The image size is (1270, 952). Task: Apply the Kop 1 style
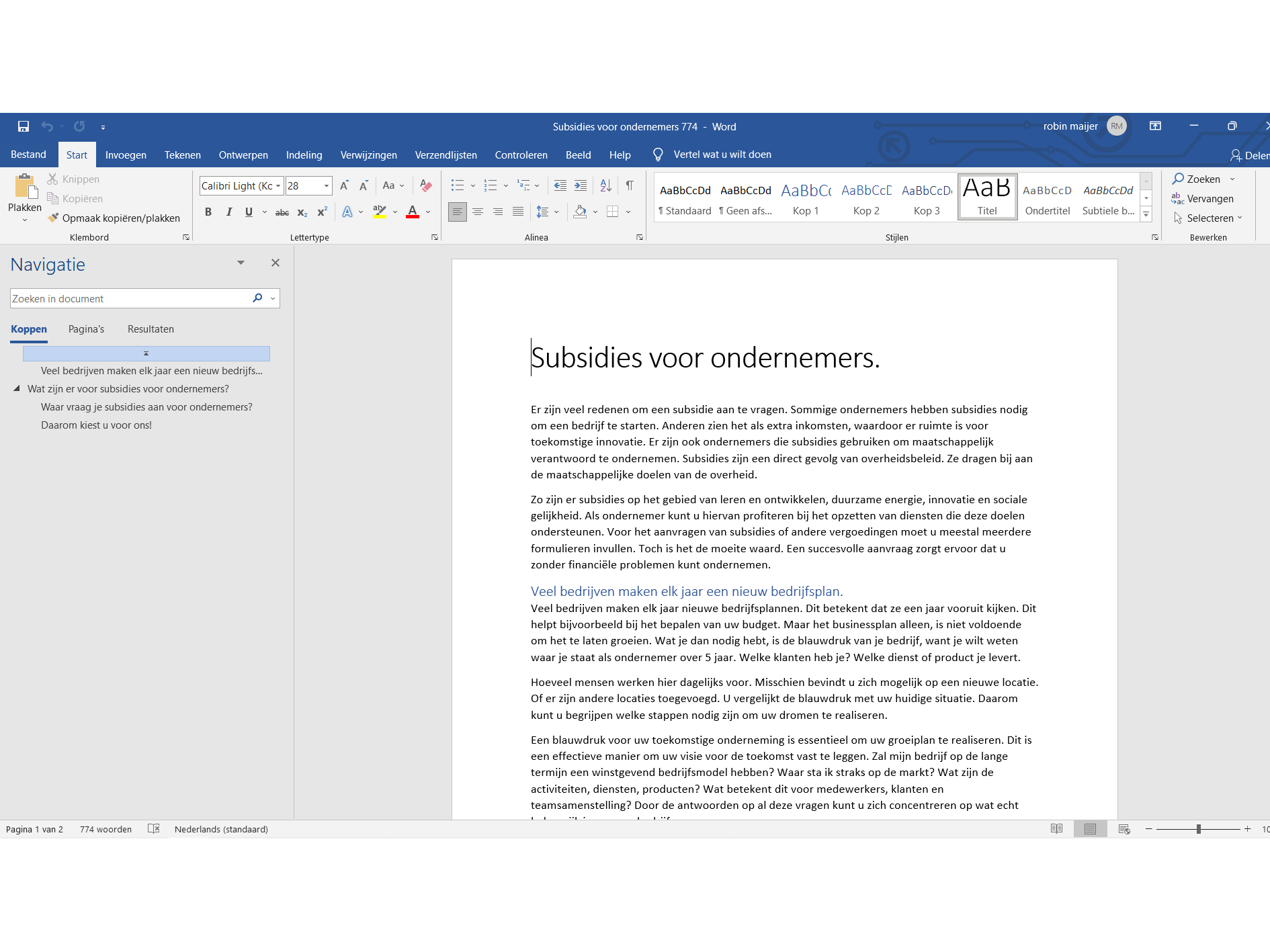pyautogui.click(x=806, y=197)
